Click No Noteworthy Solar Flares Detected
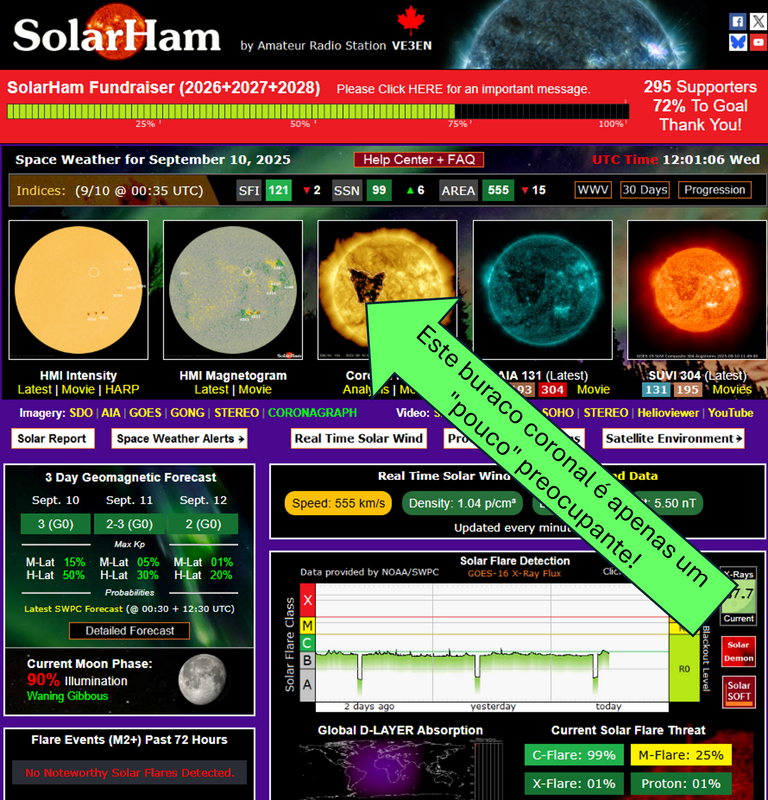 130,773
